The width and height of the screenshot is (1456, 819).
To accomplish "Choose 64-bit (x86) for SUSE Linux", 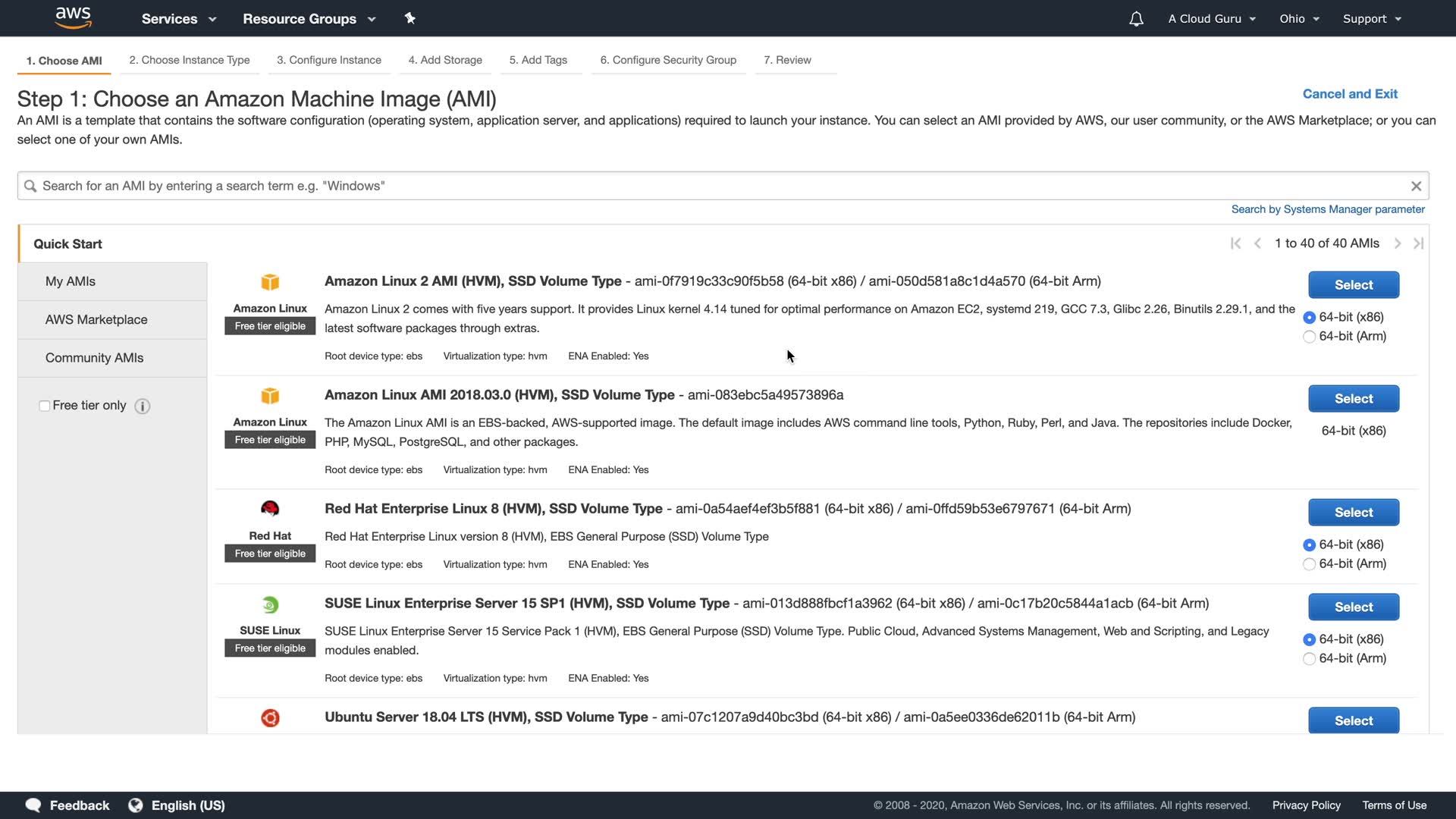I will point(1309,639).
